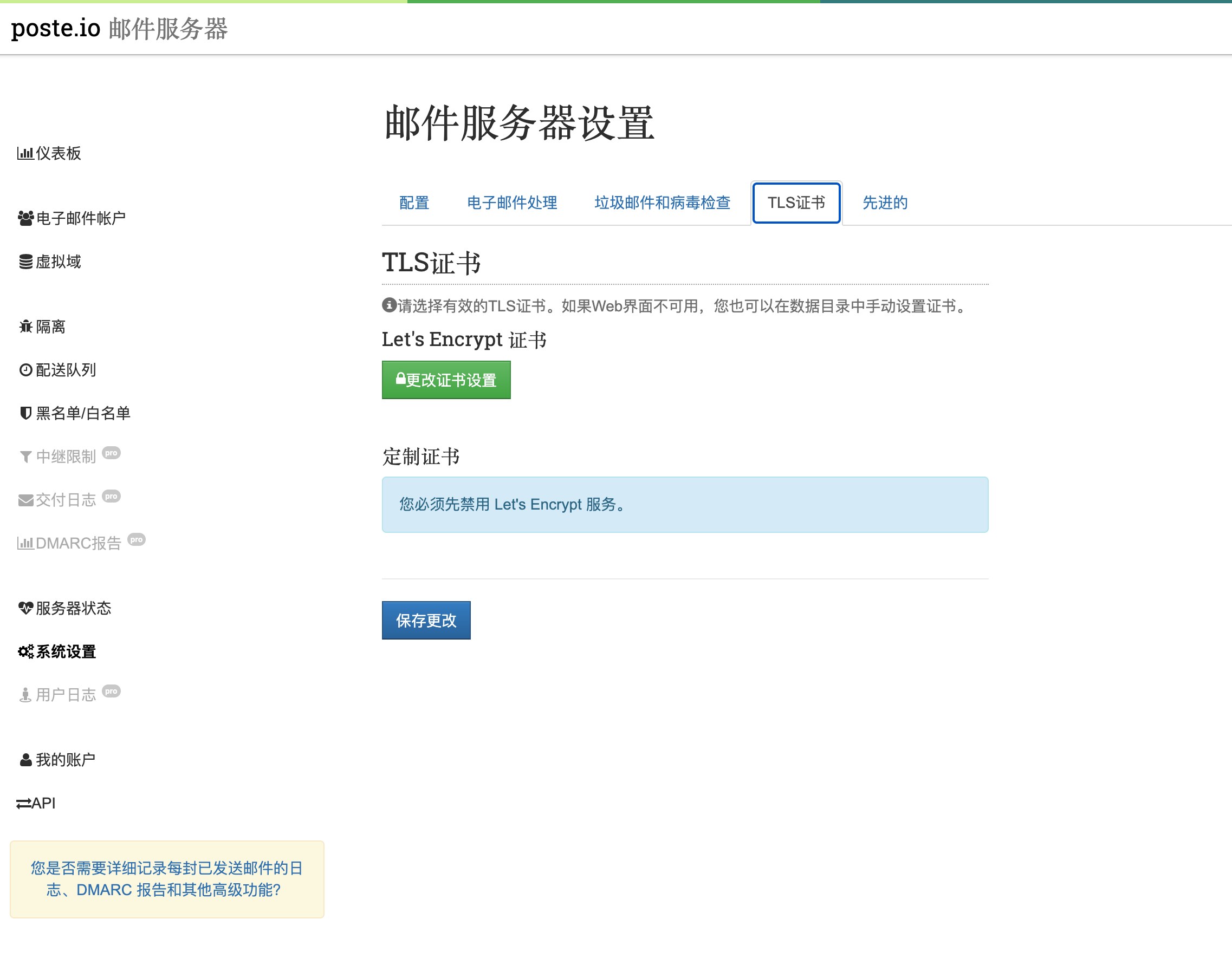The height and width of the screenshot is (965, 1232).
Task: Click pro badge next to 交付日志
Action: click(x=111, y=497)
